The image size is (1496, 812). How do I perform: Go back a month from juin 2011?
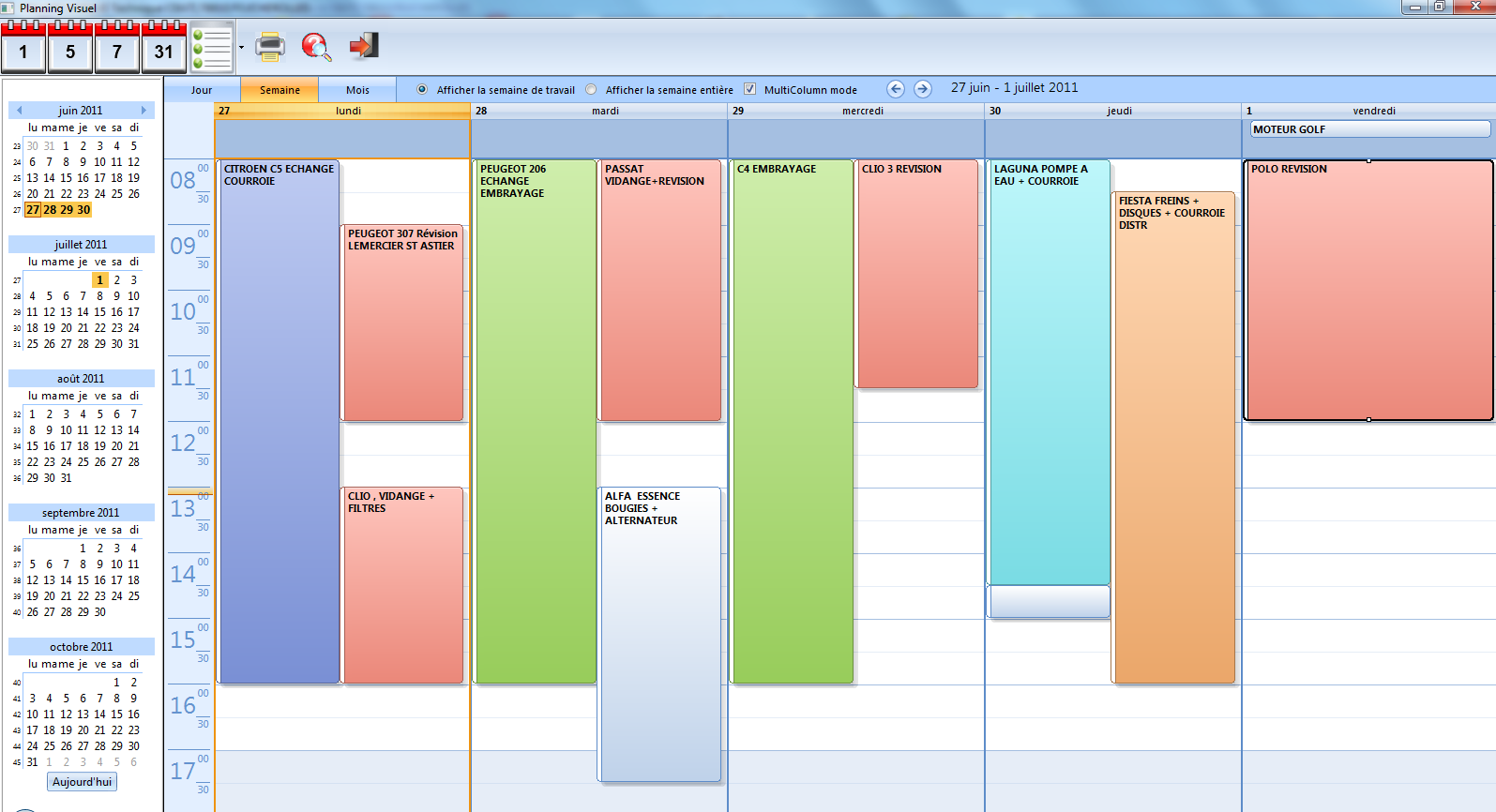[19, 111]
